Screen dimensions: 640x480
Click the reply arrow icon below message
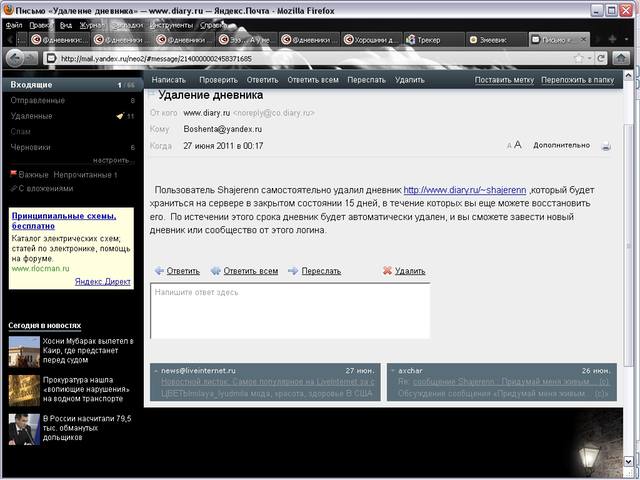pyautogui.click(x=159, y=271)
